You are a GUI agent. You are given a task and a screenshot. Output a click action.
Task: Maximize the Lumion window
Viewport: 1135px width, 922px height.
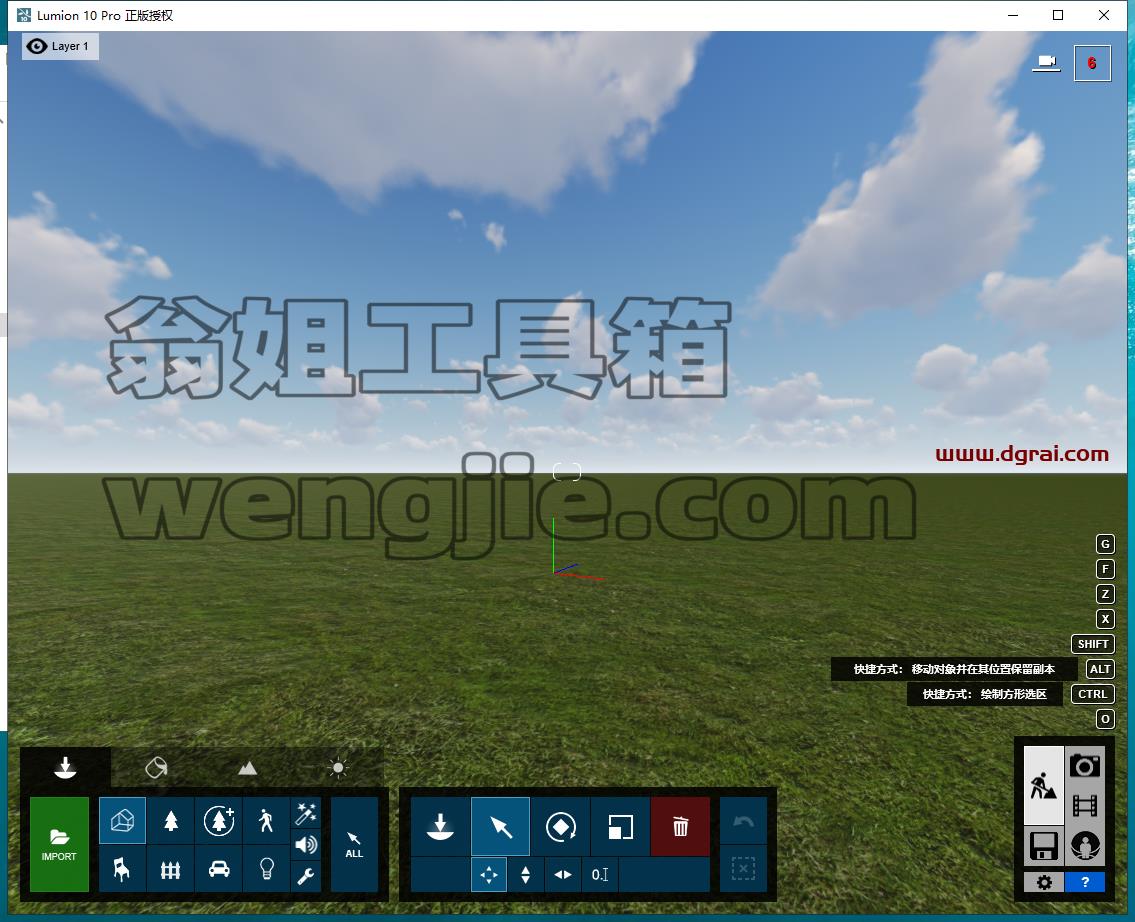click(x=1058, y=15)
